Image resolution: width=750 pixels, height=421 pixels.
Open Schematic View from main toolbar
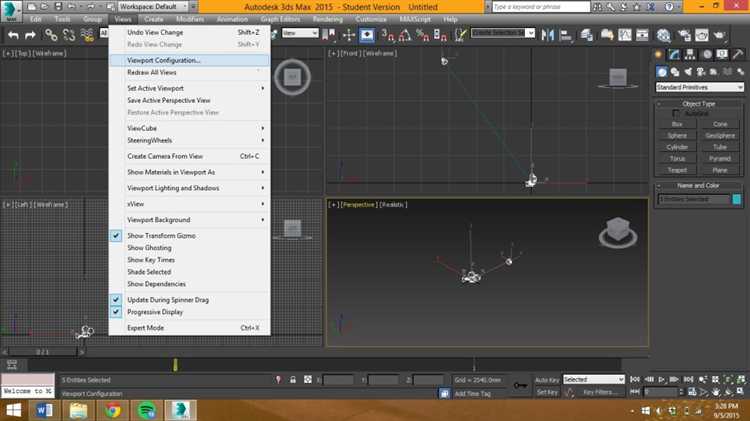coord(642,34)
